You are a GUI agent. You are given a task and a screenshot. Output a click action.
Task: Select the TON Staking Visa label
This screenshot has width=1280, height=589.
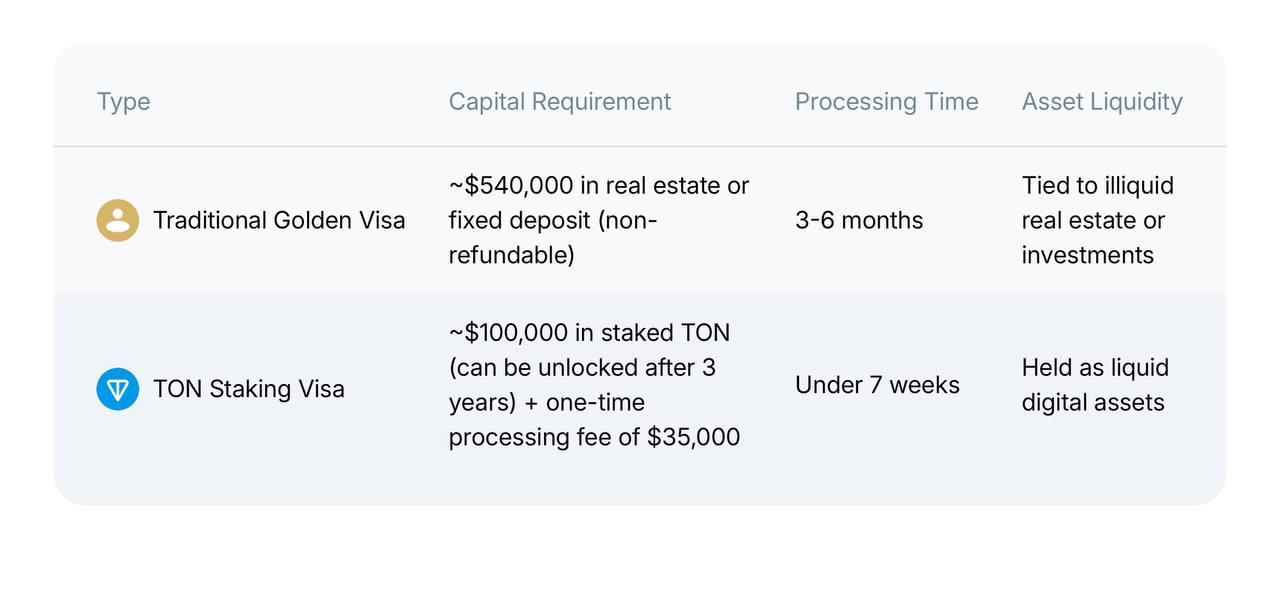(x=249, y=389)
